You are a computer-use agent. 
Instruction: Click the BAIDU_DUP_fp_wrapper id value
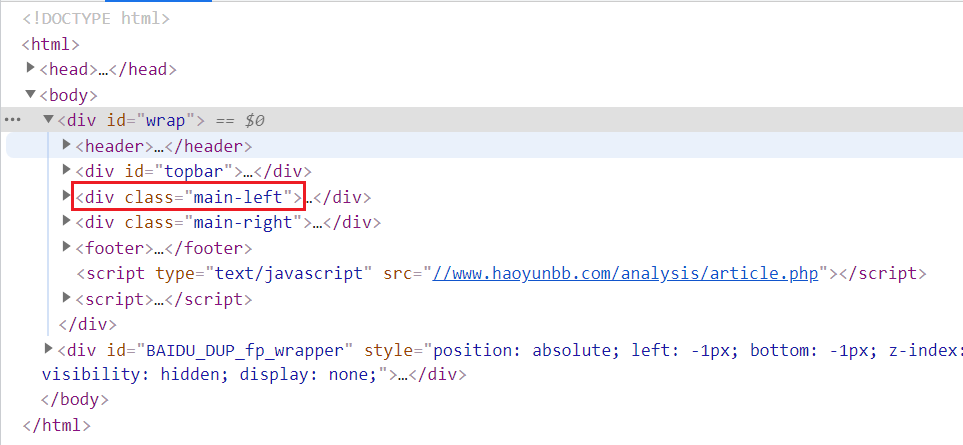coord(245,350)
